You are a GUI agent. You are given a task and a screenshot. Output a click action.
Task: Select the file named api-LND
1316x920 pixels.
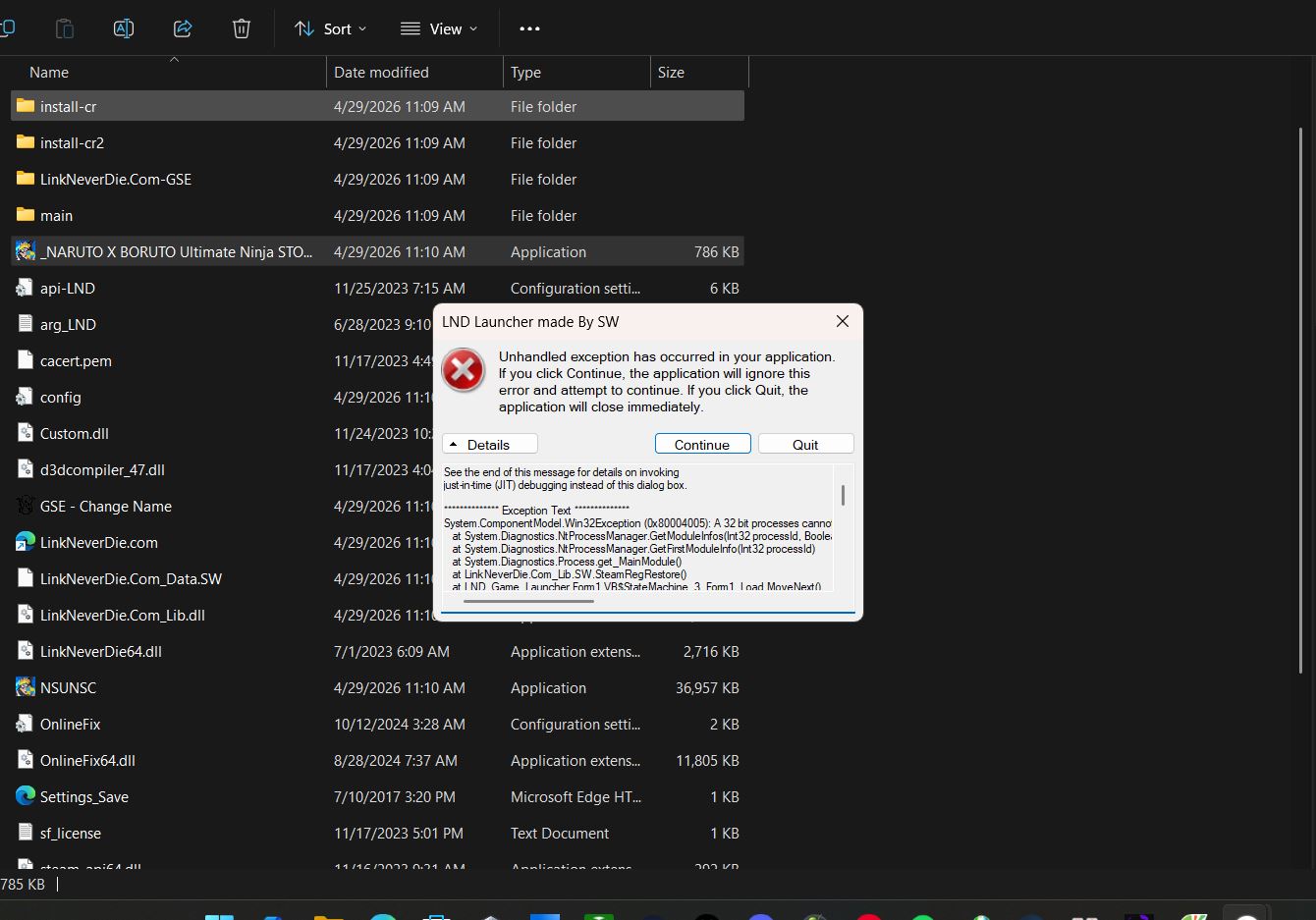point(68,288)
